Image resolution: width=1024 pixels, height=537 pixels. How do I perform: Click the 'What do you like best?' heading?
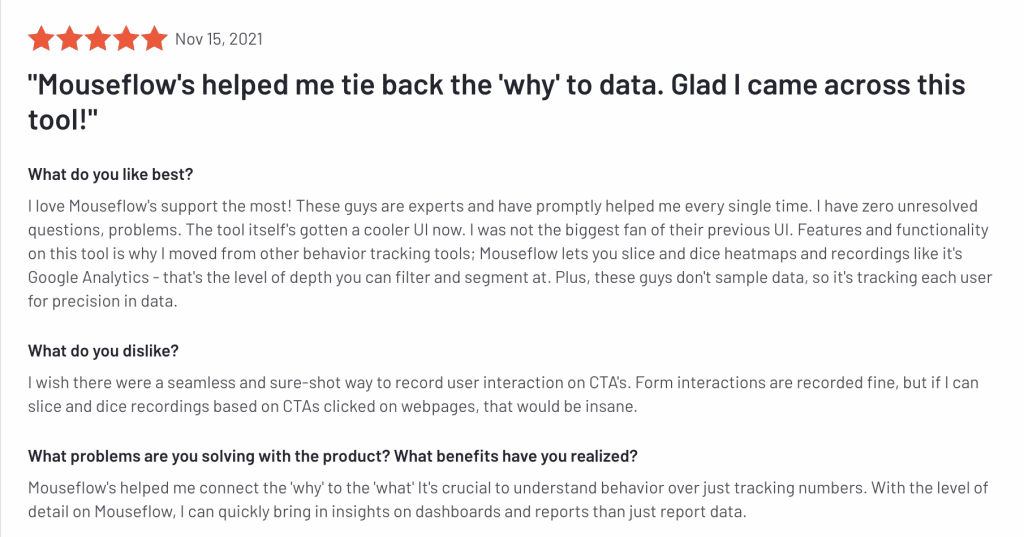[110, 174]
